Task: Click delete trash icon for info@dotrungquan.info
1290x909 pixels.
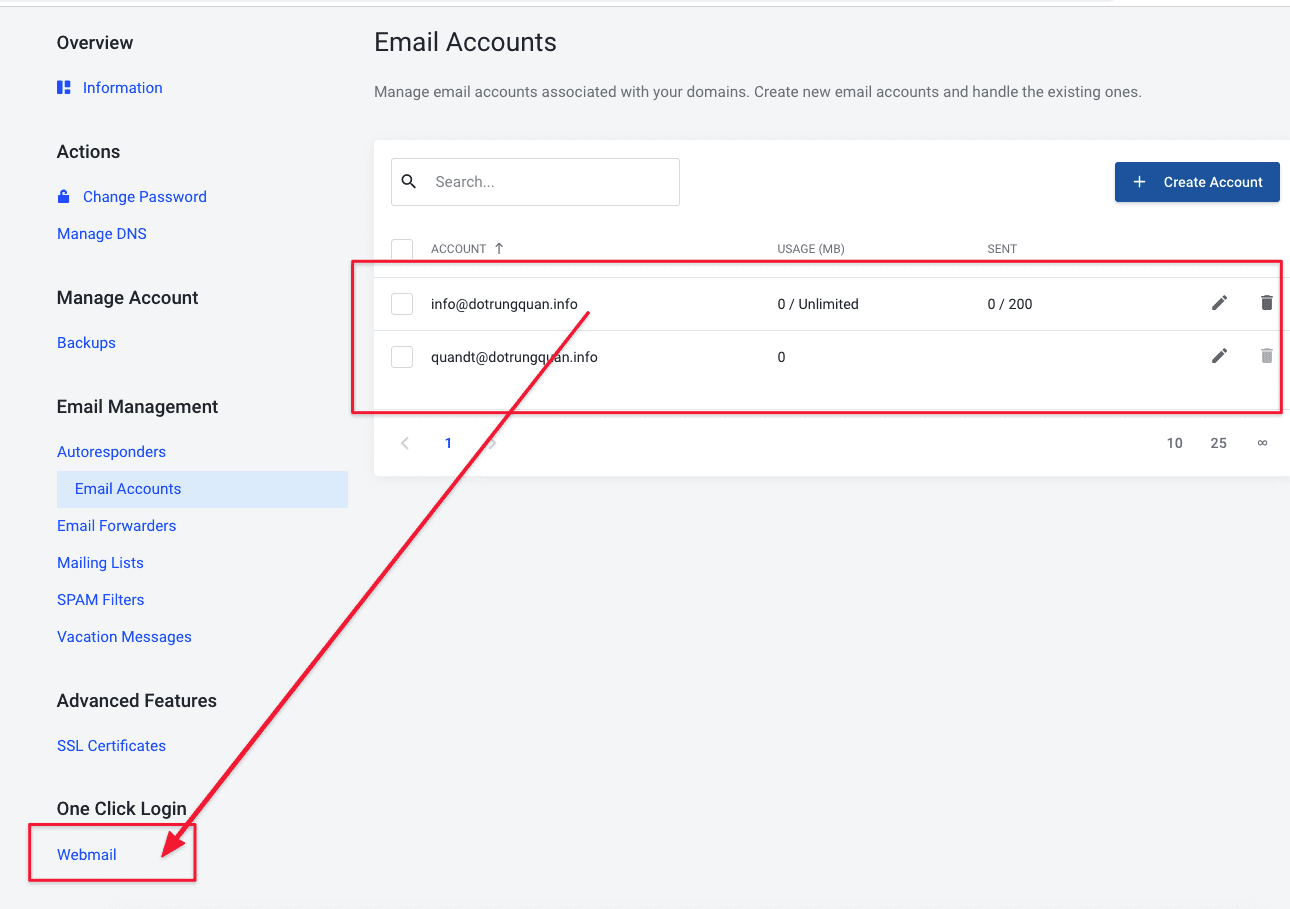Action: pos(1266,303)
